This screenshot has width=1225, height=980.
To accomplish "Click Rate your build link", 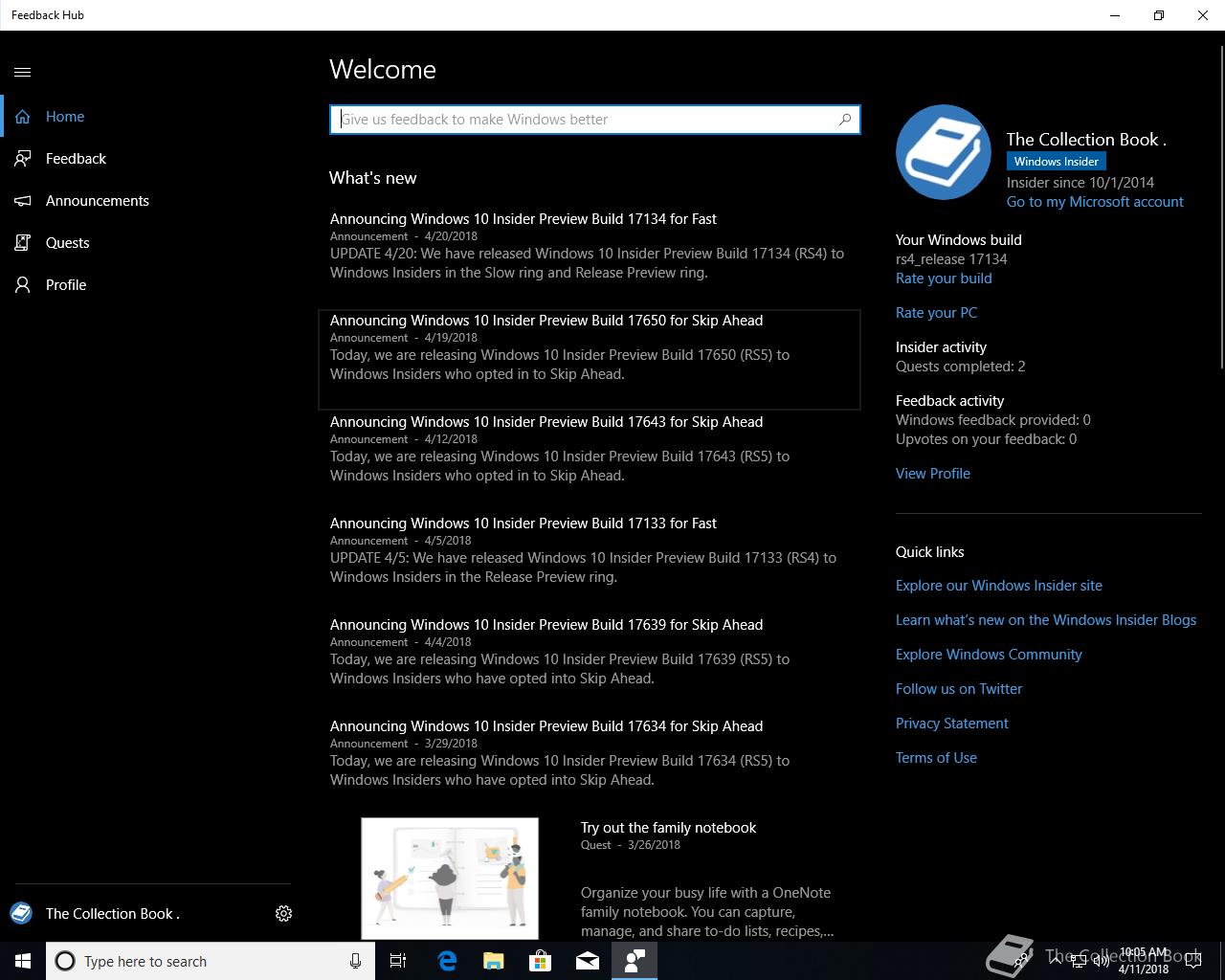I will point(944,278).
